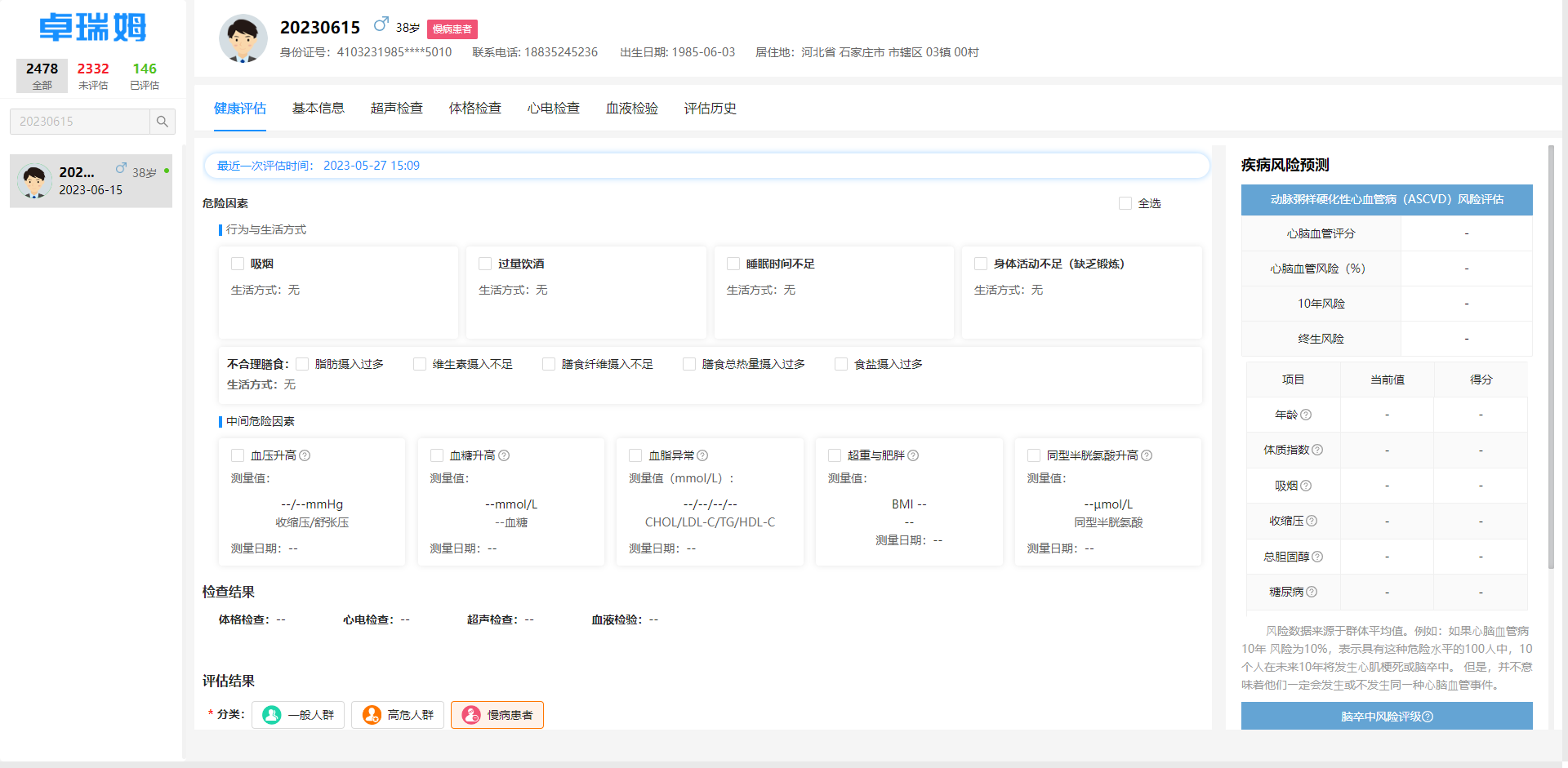Click the patient search input field
This screenshot has height=768, width=1568.
(x=80, y=122)
